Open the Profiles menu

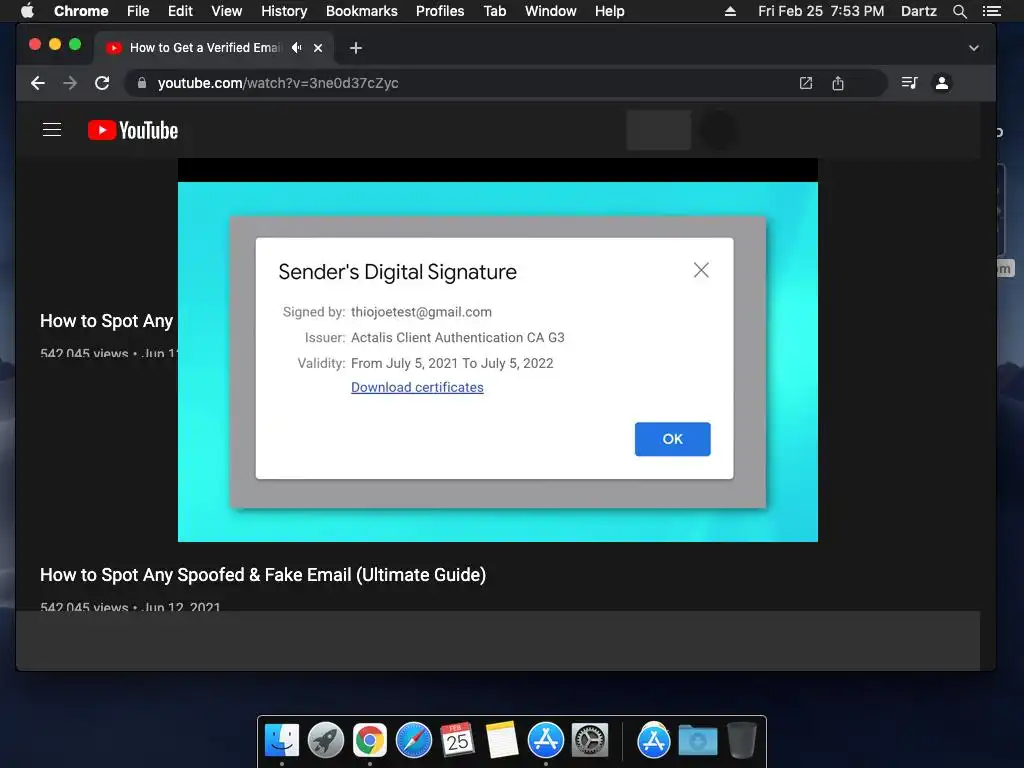(440, 11)
